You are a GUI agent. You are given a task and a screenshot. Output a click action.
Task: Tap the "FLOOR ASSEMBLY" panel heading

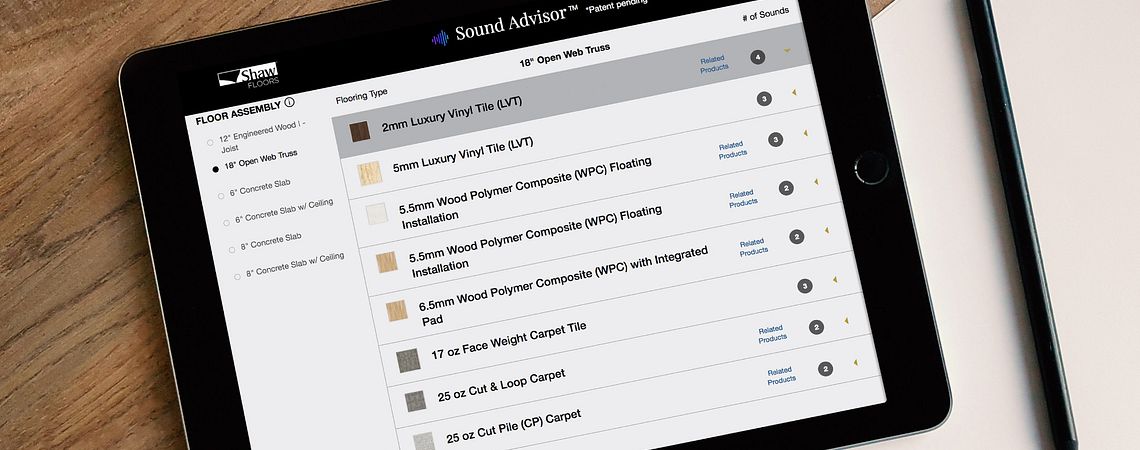coord(238,111)
